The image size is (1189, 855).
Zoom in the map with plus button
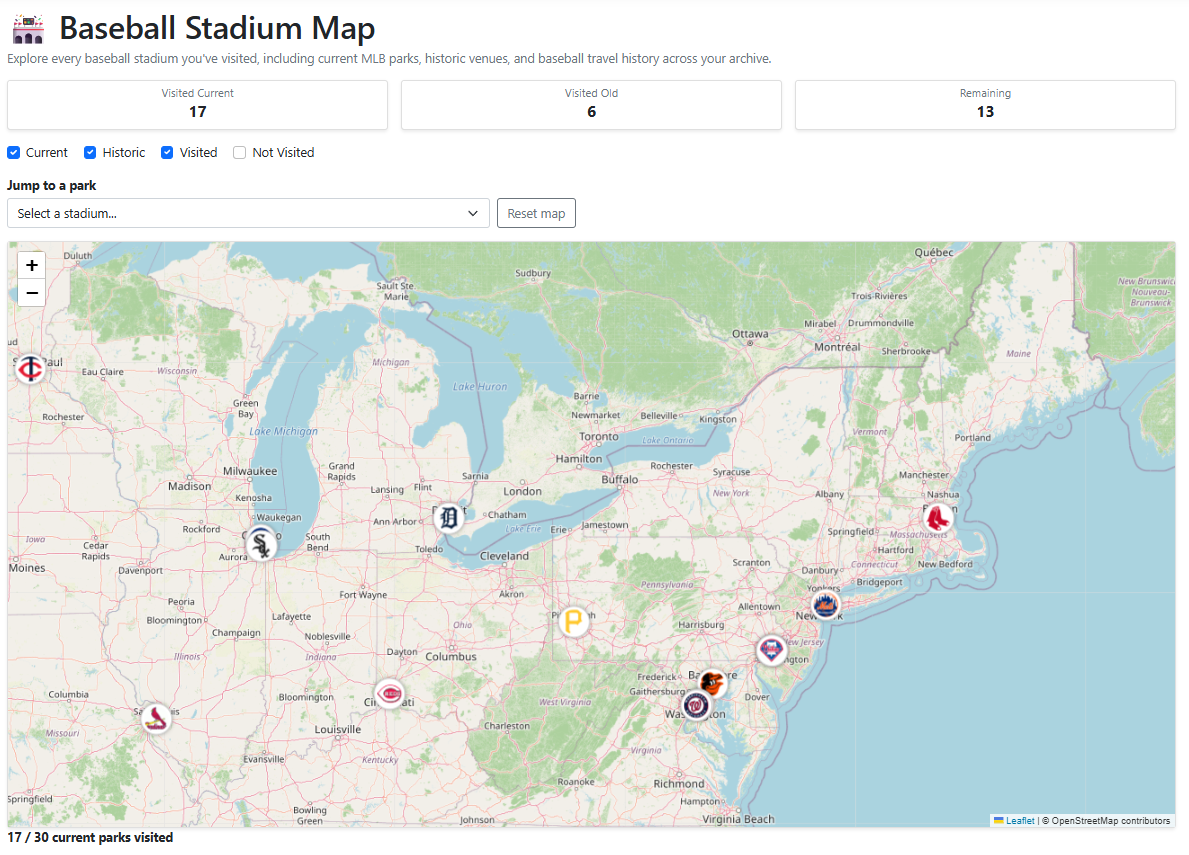[32, 265]
